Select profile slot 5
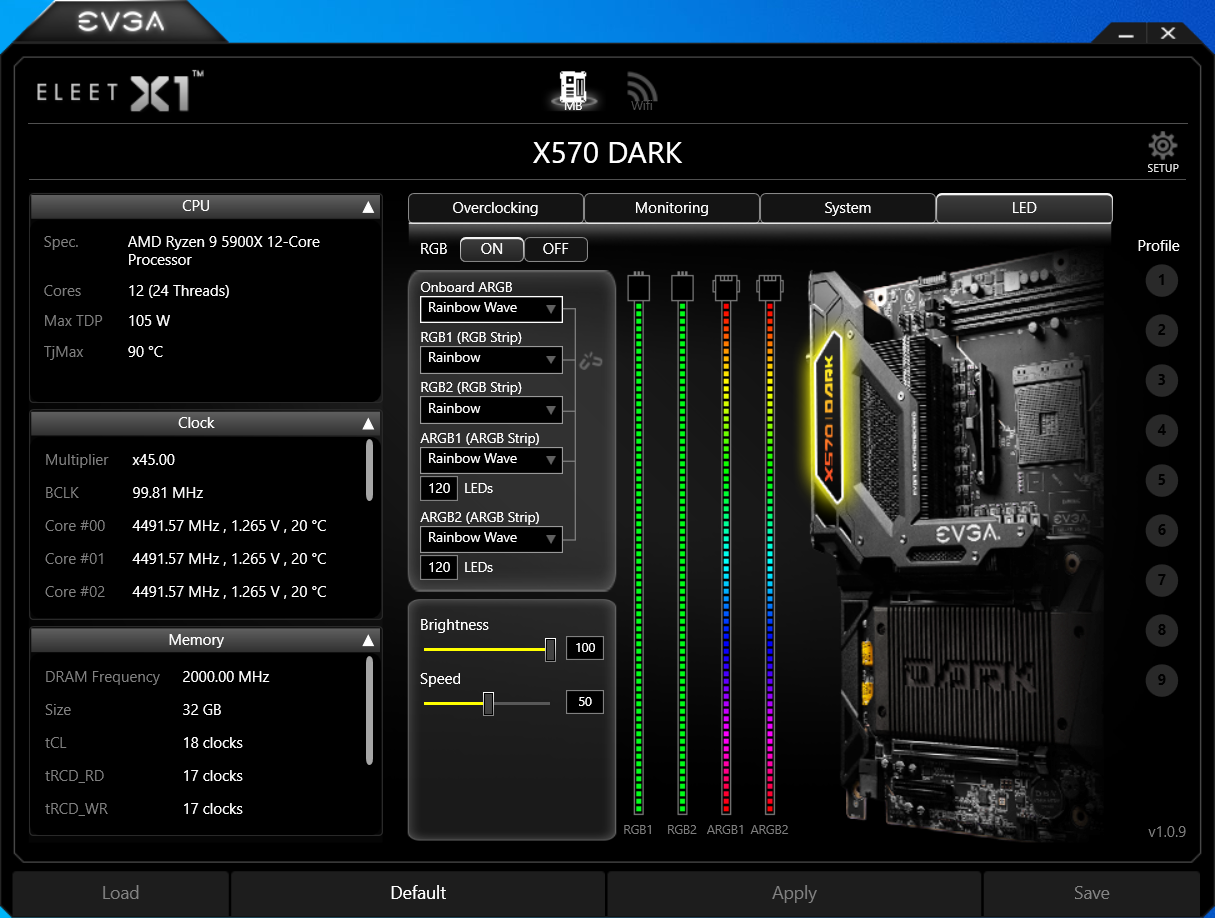Image resolution: width=1215 pixels, height=918 pixels. click(1161, 480)
